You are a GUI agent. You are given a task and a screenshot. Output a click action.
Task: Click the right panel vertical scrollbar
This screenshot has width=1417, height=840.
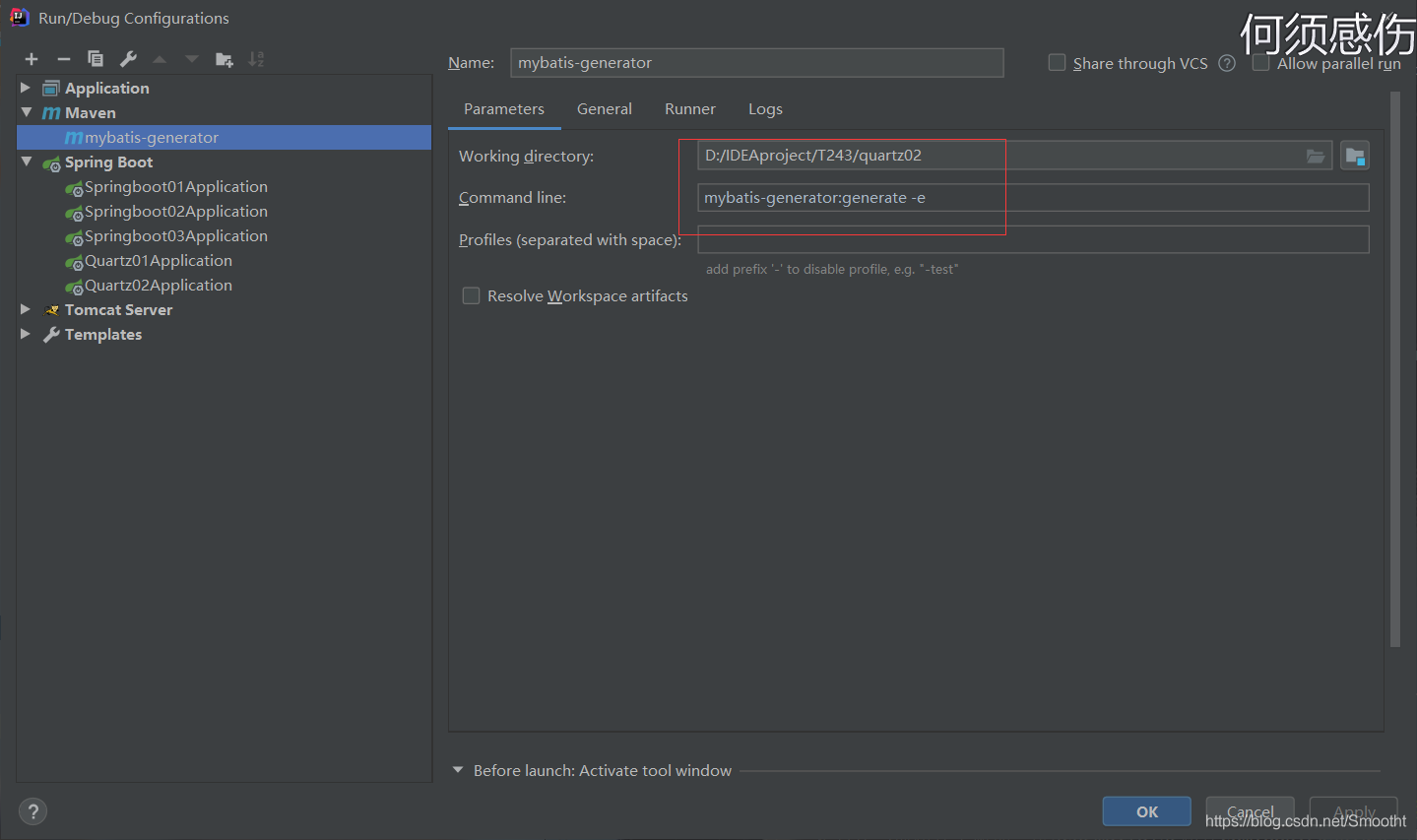coord(1394,369)
